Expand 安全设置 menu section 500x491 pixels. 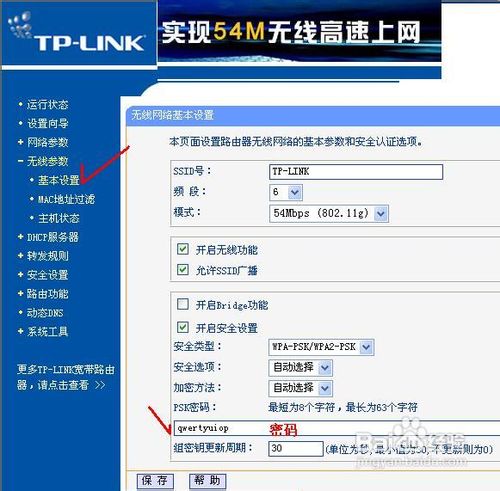(x=48, y=275)
